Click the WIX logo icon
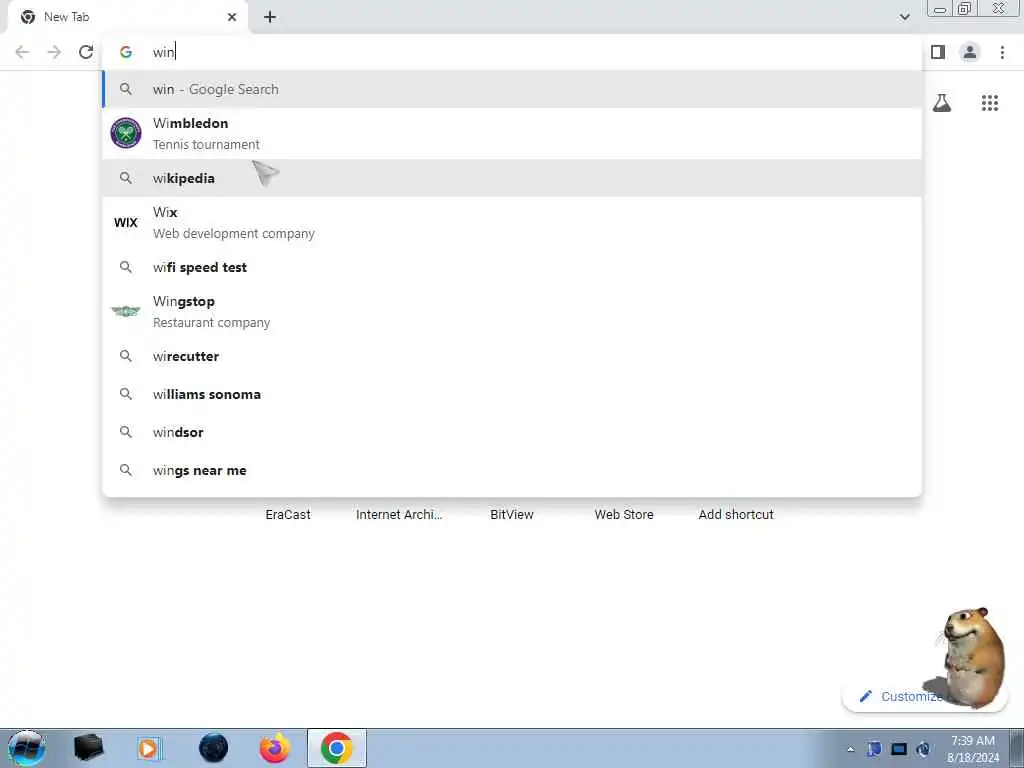 point(126,222)
